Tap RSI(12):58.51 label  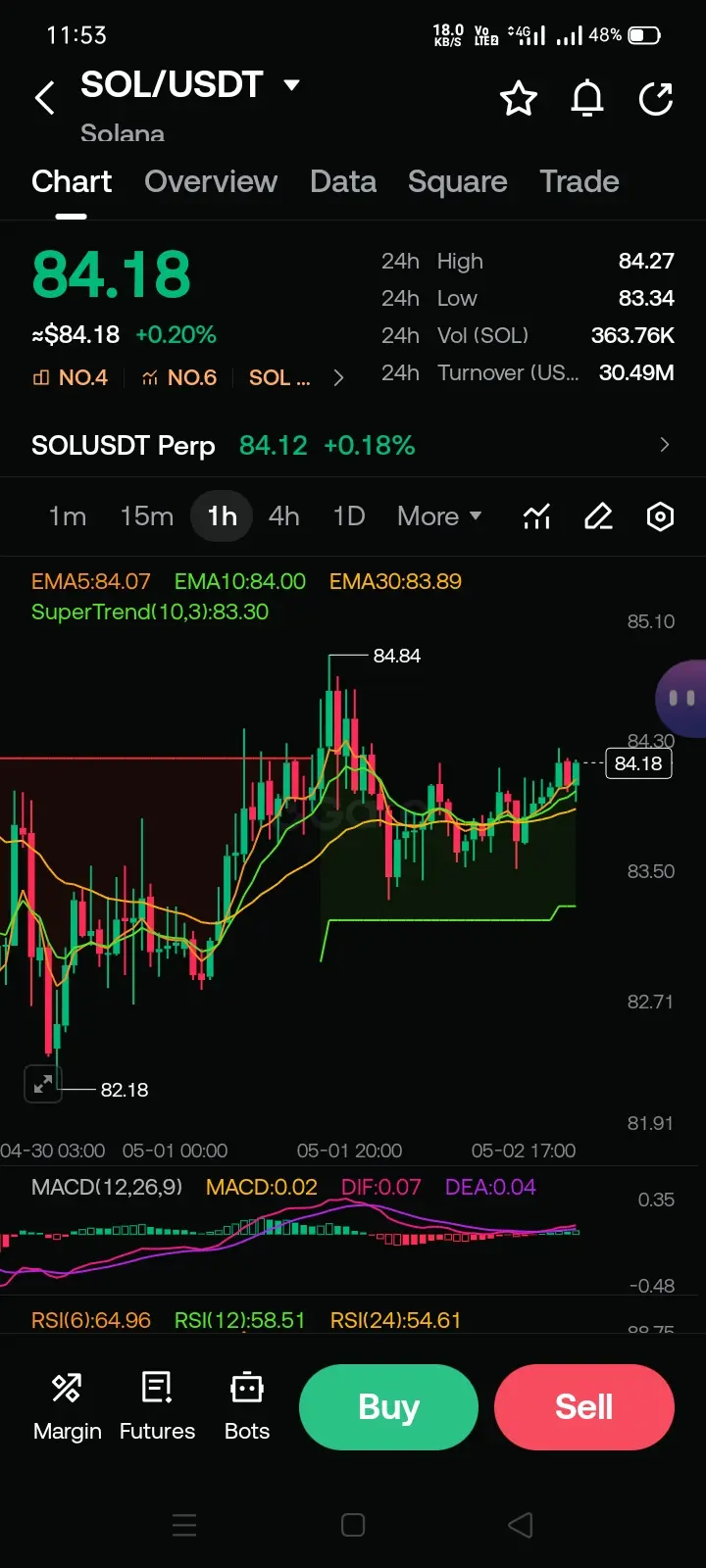coord(240,1320)
